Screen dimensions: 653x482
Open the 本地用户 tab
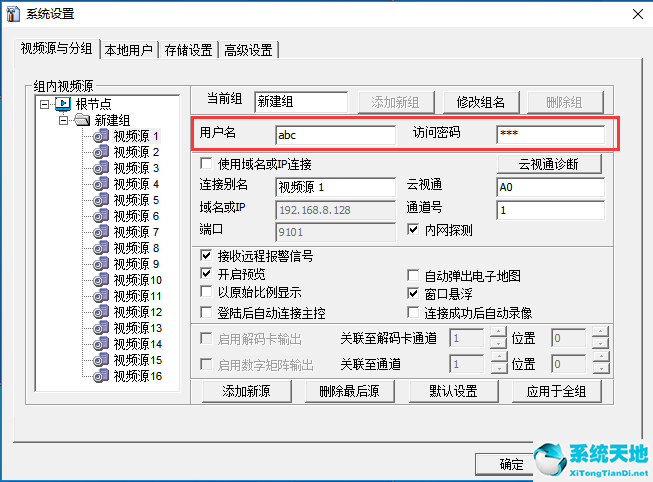(129, 50)
